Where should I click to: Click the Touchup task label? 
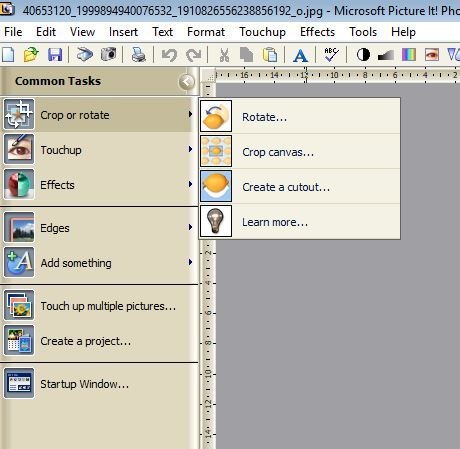61,150
